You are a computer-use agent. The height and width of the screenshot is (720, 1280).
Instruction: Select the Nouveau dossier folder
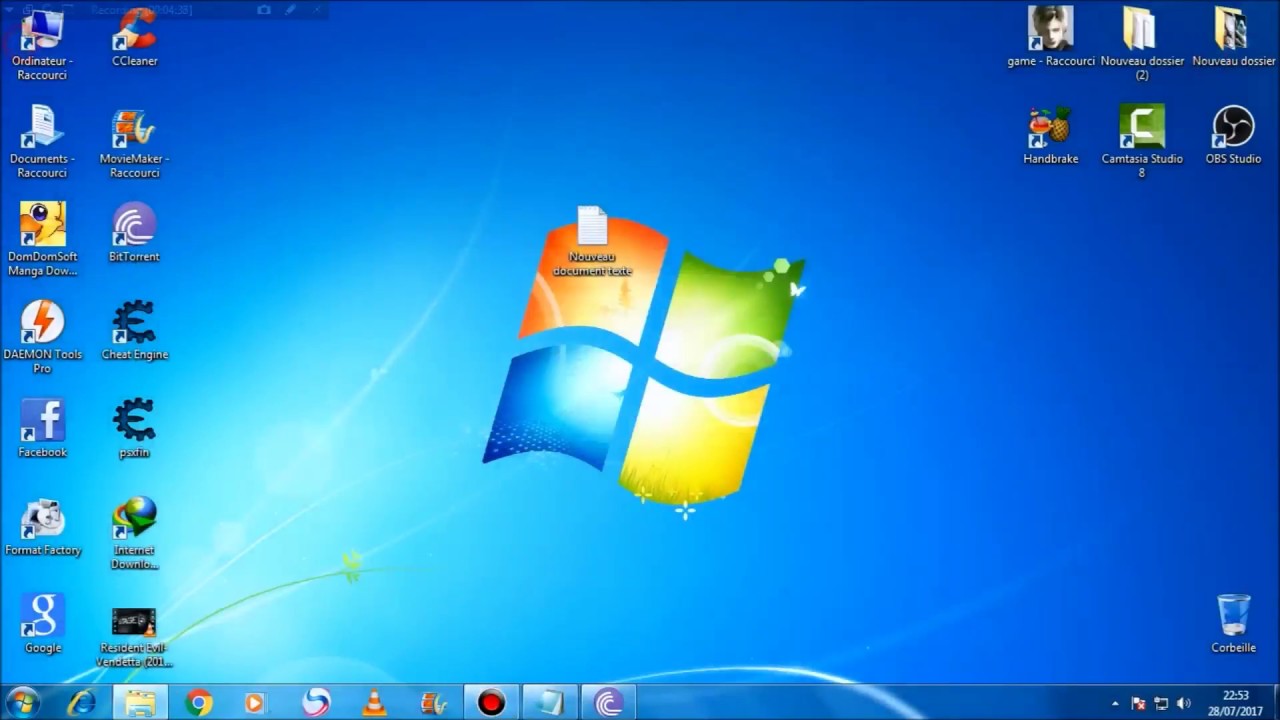point(1233,37)
